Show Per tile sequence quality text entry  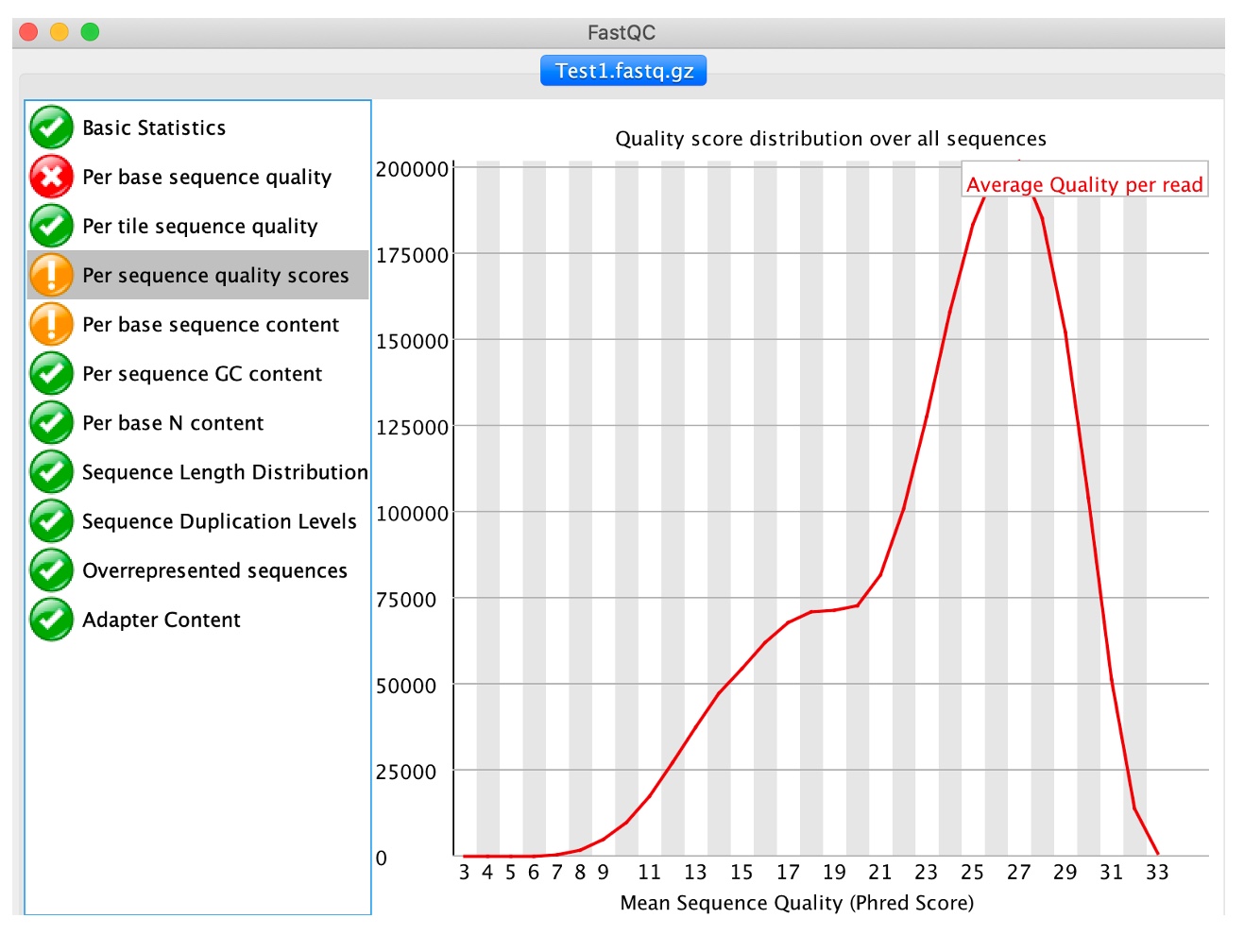(x=199, y=227)
